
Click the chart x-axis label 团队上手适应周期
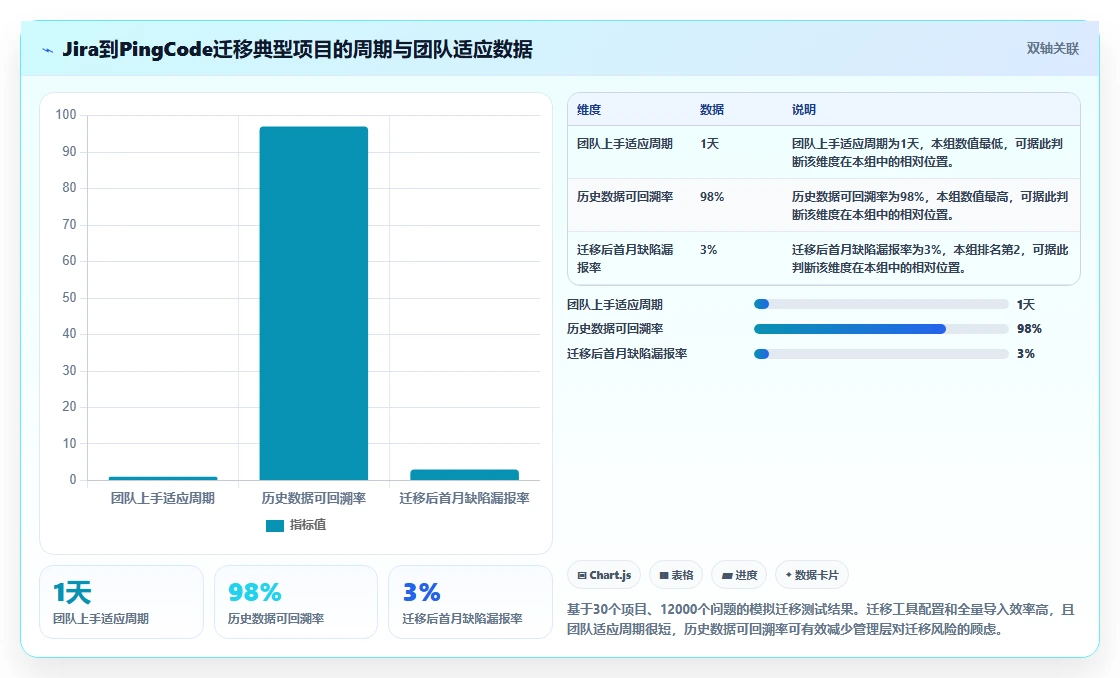point(163,499)
